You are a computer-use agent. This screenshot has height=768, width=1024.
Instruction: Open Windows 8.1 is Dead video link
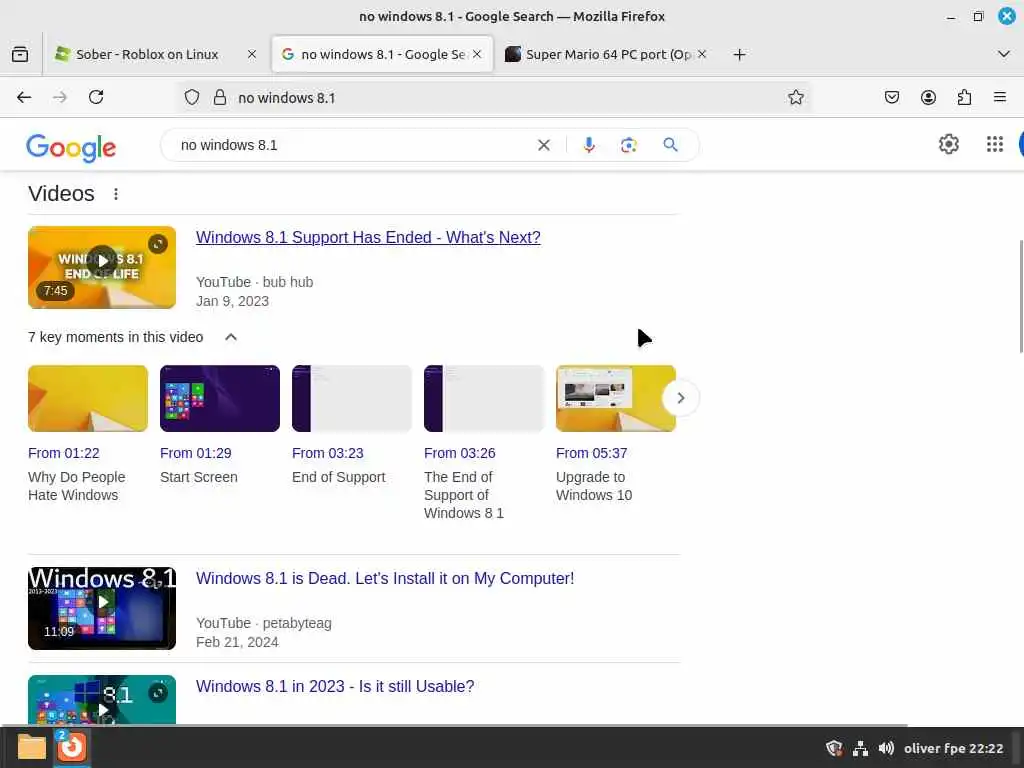click(x=385, y=579)
